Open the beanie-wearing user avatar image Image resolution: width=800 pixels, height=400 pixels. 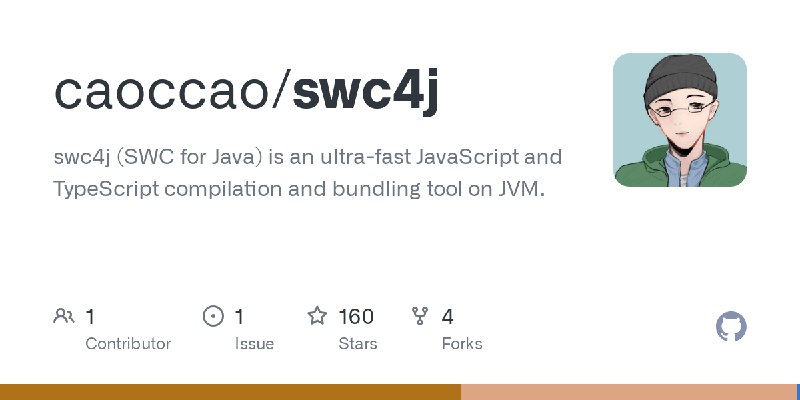point(680,120)
